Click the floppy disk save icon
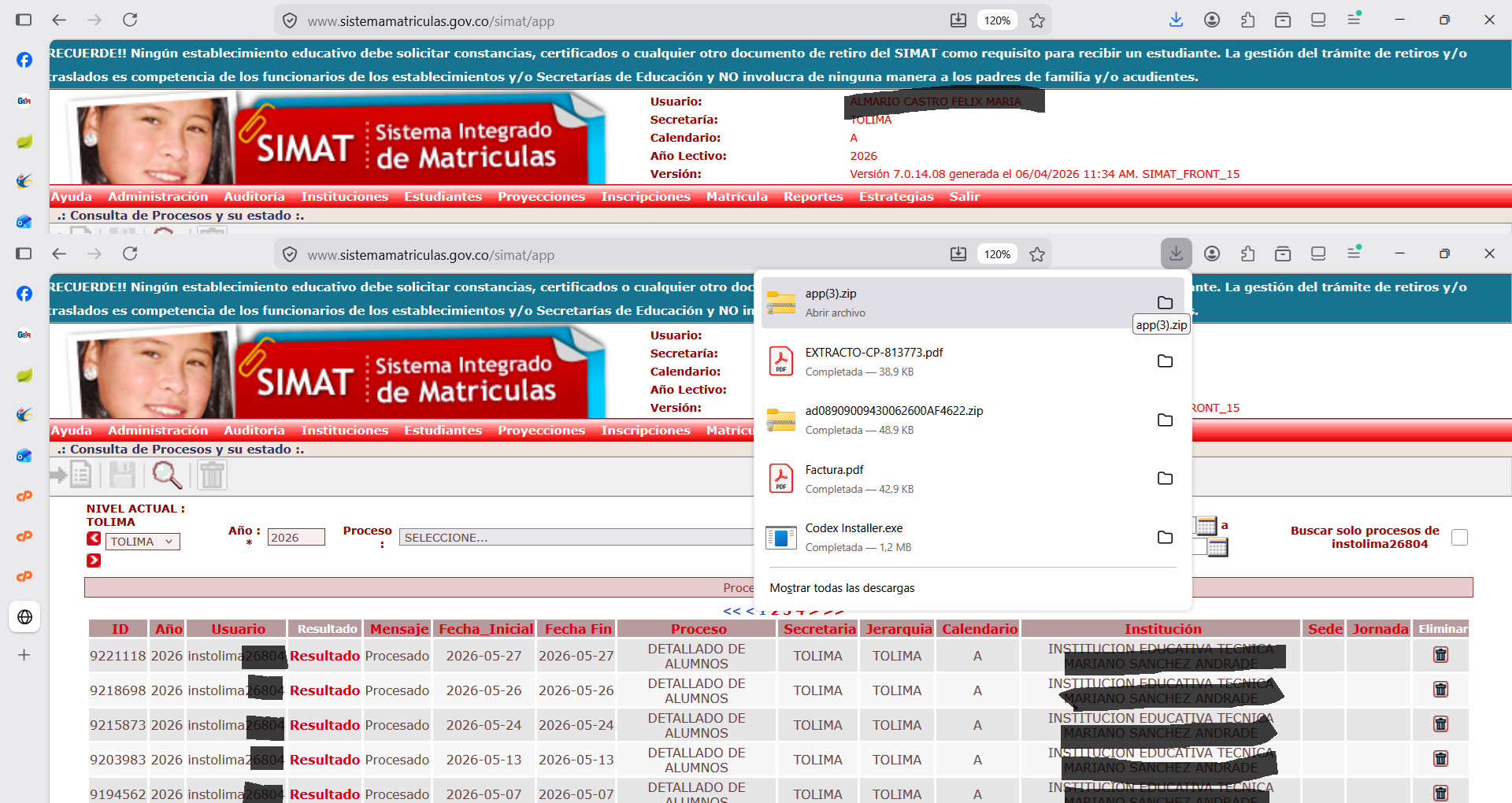The width and height of the screenshot is (1512, 803). tap(122, 475)
